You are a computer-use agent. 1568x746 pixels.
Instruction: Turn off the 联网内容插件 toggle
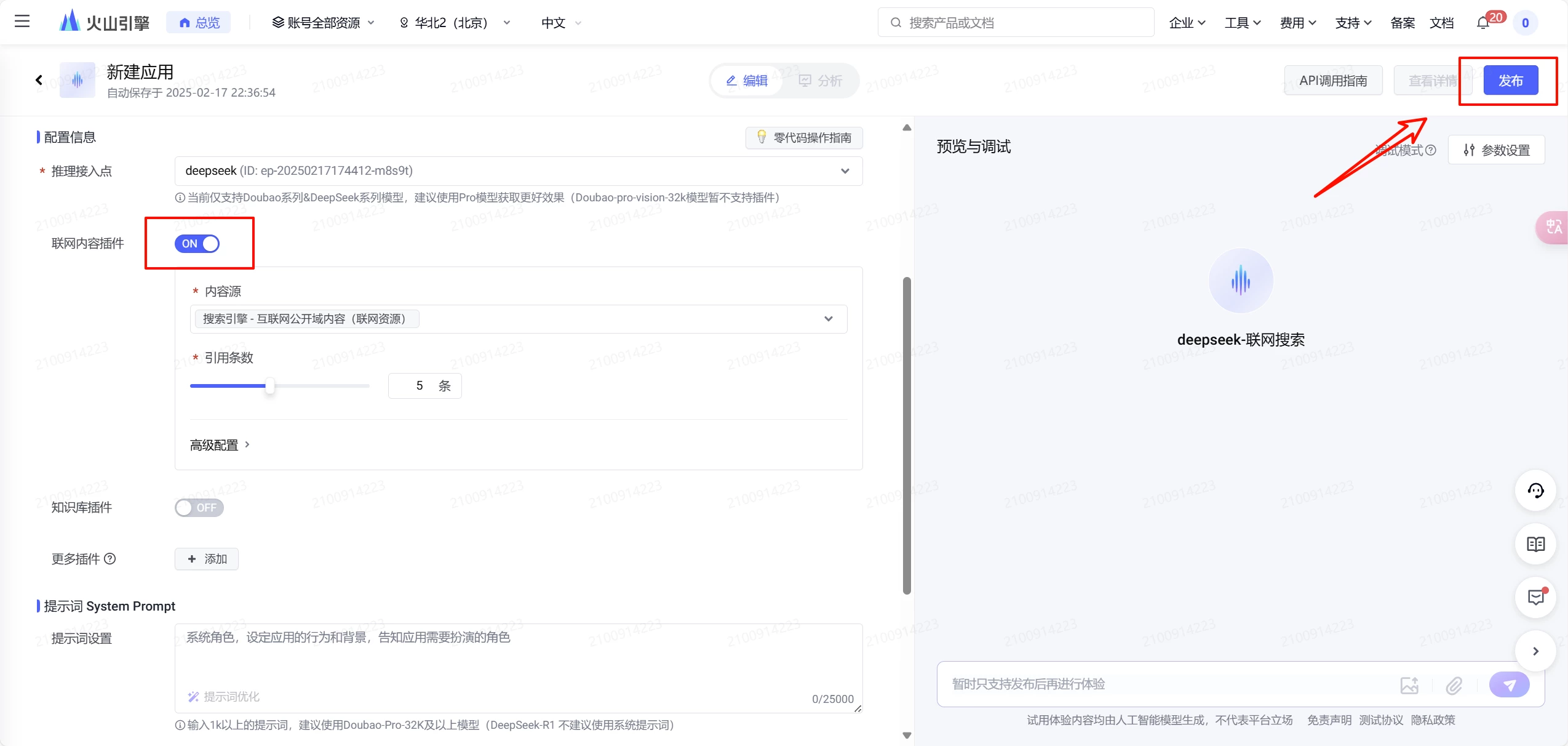point(197,244)
